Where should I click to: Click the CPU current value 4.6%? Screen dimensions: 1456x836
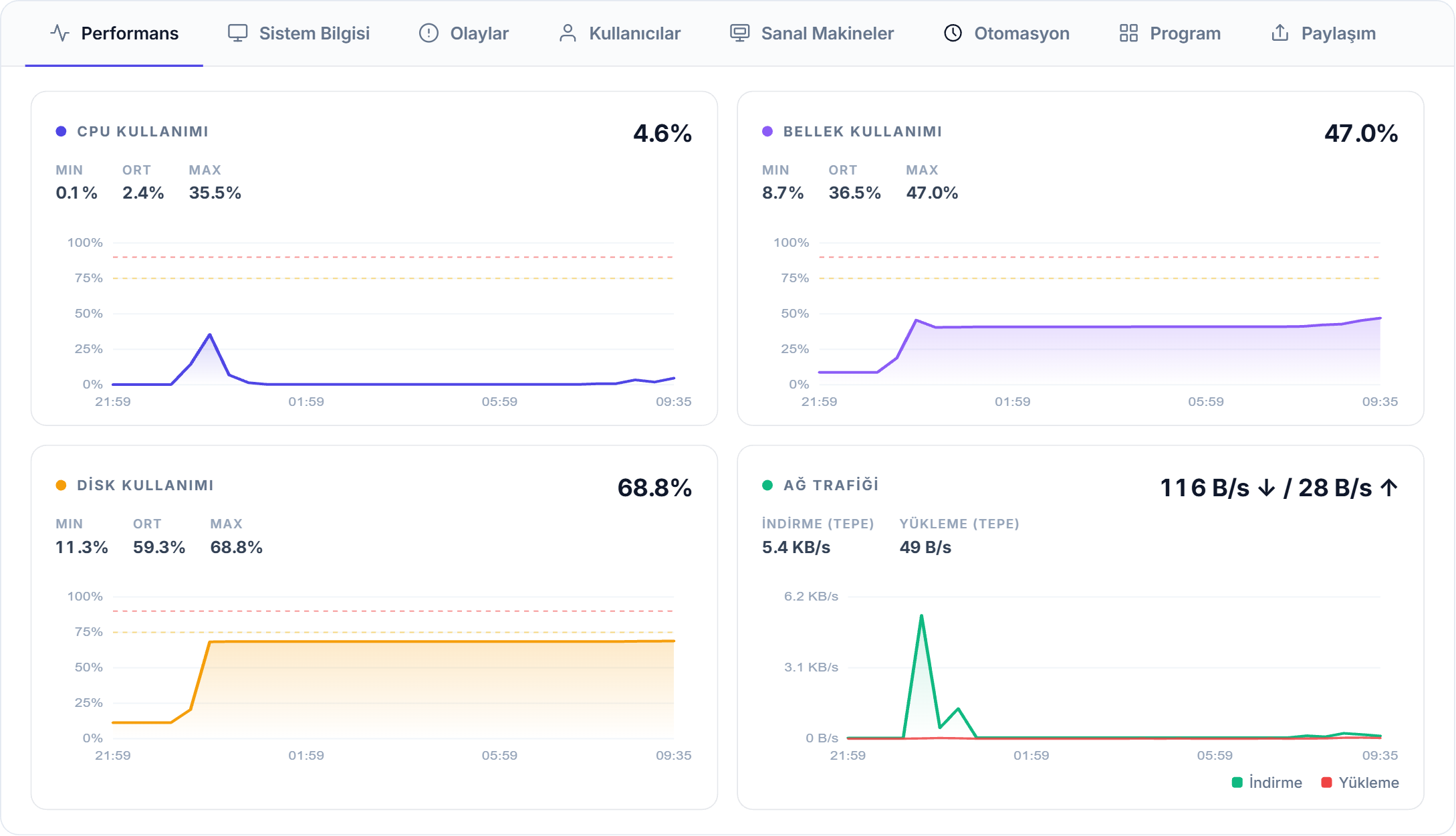(x=662, y=133)
